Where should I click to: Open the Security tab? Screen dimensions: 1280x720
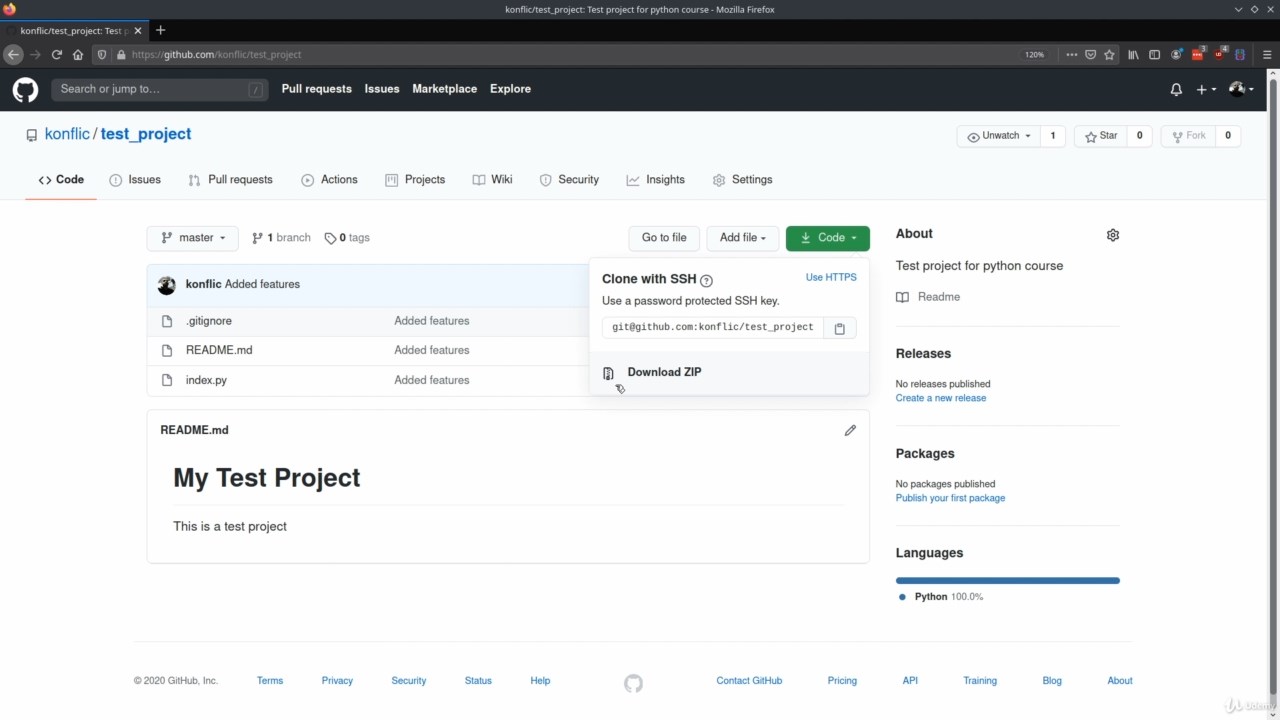(x=569, y=180)
